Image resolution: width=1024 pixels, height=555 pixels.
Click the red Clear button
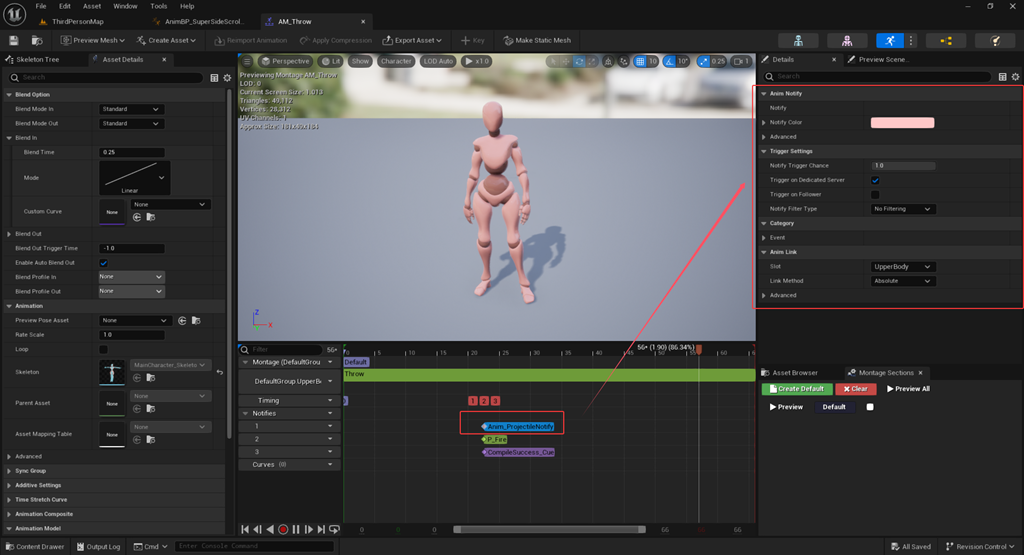coord(855,388)
